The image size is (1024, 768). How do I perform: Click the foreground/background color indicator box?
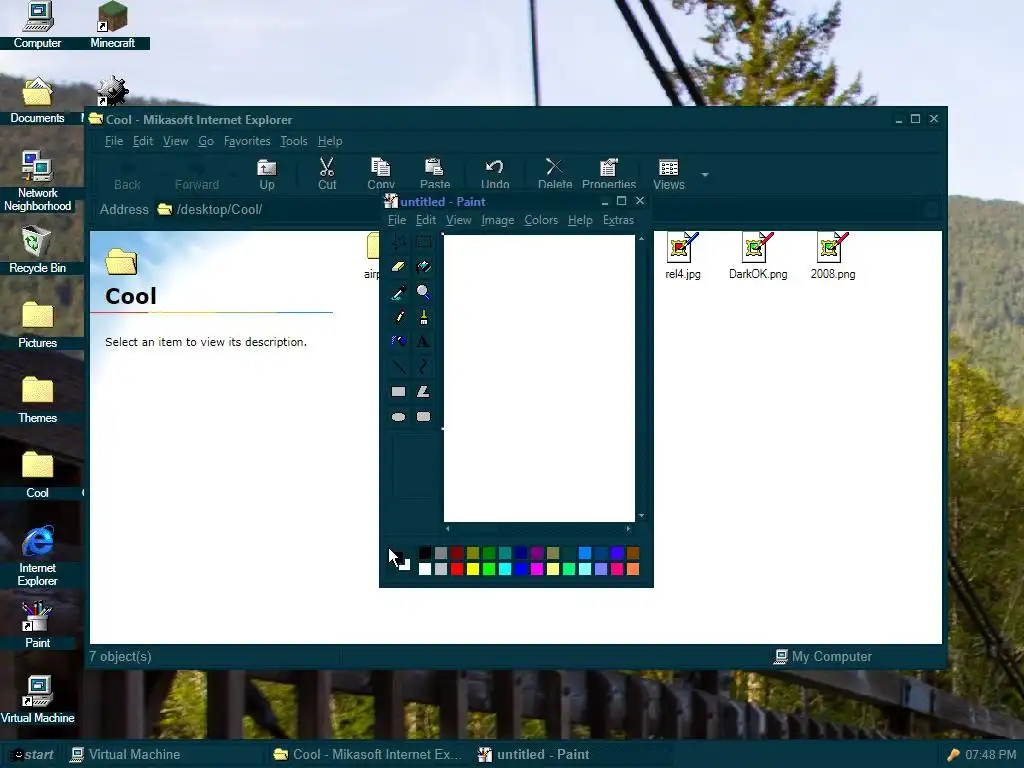click(400, 561)
